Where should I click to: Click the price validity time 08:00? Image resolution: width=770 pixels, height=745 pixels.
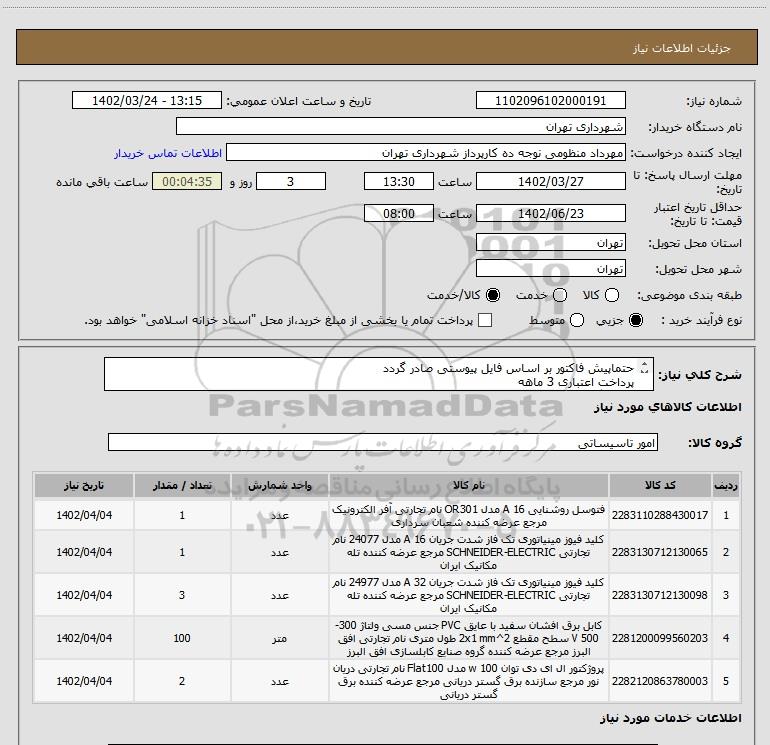coord(399,214)
